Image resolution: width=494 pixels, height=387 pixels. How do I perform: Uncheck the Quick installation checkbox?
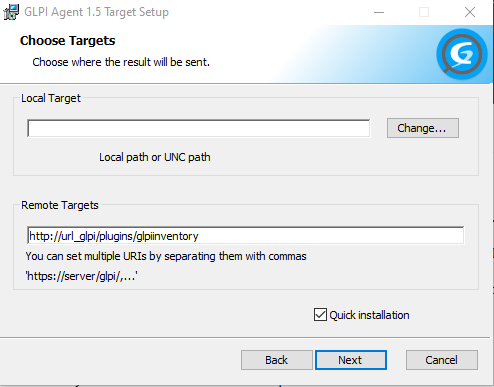[x=320, y=315]
